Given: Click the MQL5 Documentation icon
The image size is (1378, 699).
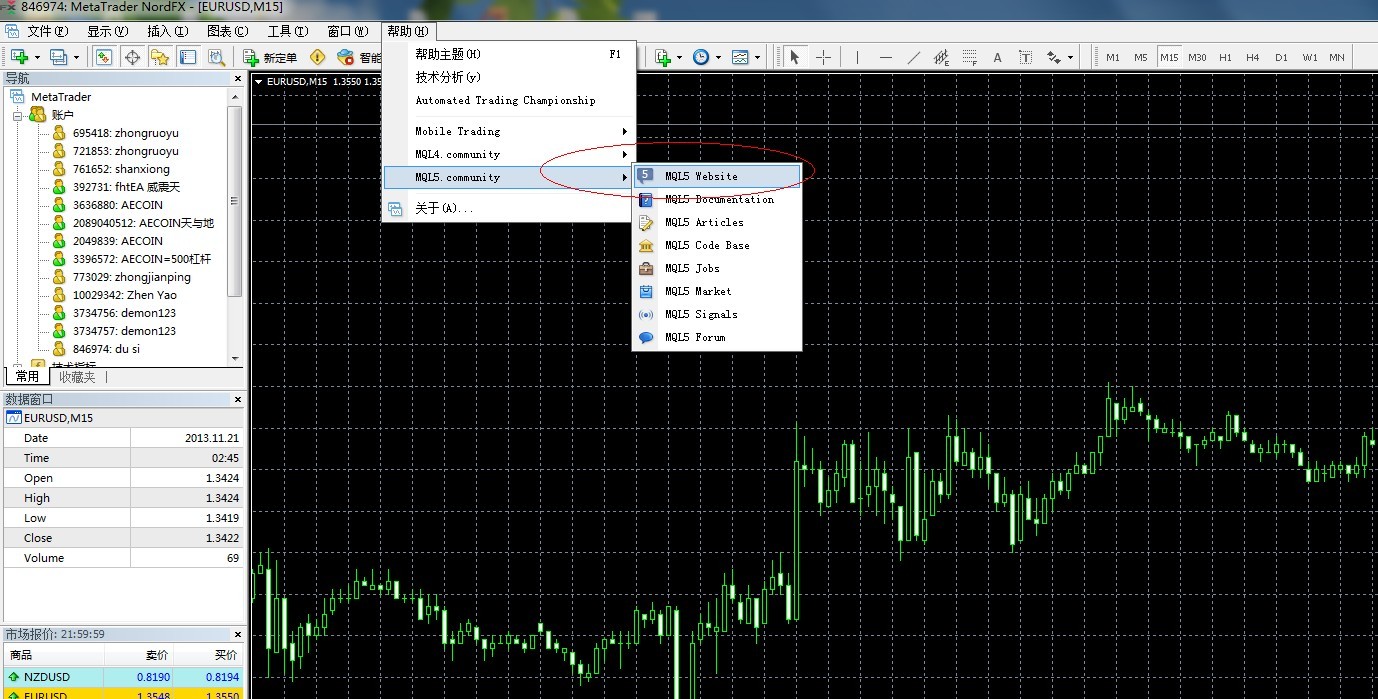Looking at the screenshot, I should 646,199.
